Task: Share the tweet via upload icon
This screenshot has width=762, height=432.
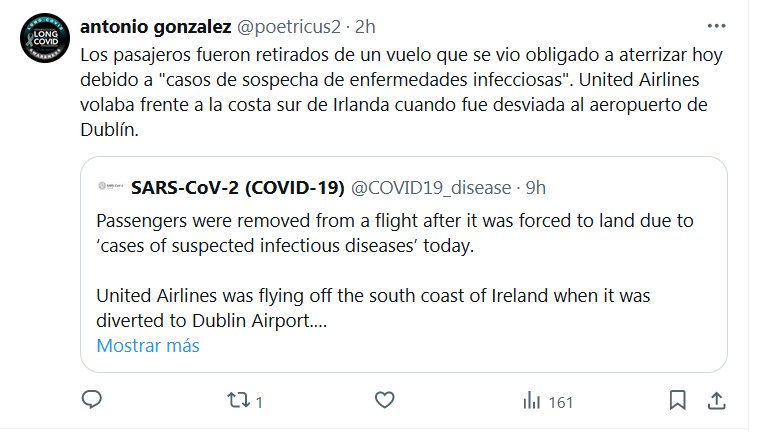Action: 716,401
